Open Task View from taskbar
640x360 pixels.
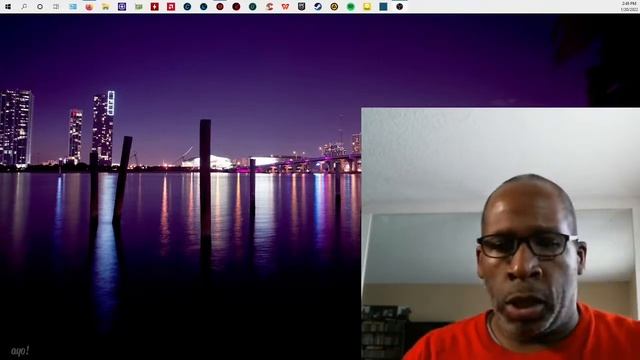pyautogui.click(x=56, y=7)
